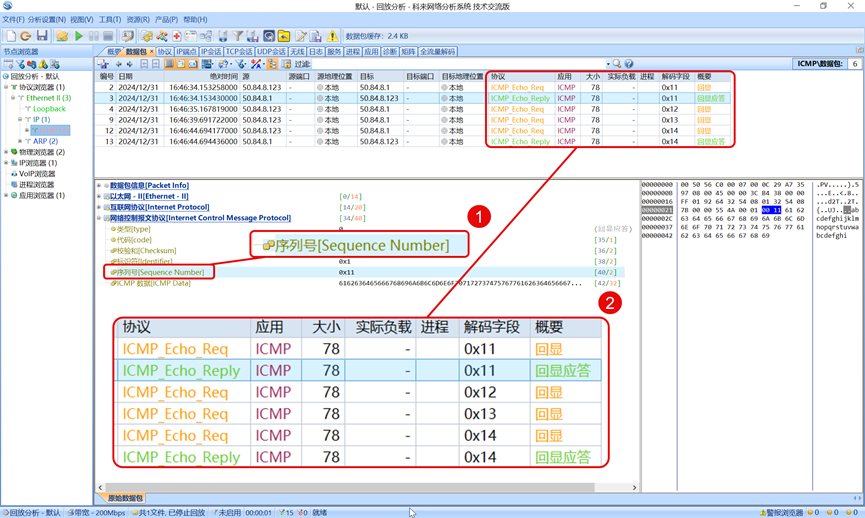Switch to the TCP会话 tab
The image size is (865, 518).
tap(239, 51)
